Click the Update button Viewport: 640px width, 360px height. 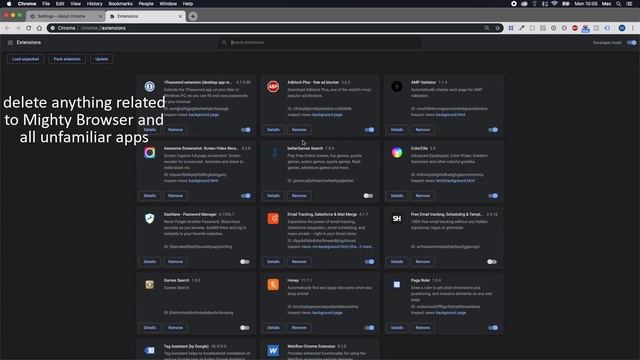point(102,59)
